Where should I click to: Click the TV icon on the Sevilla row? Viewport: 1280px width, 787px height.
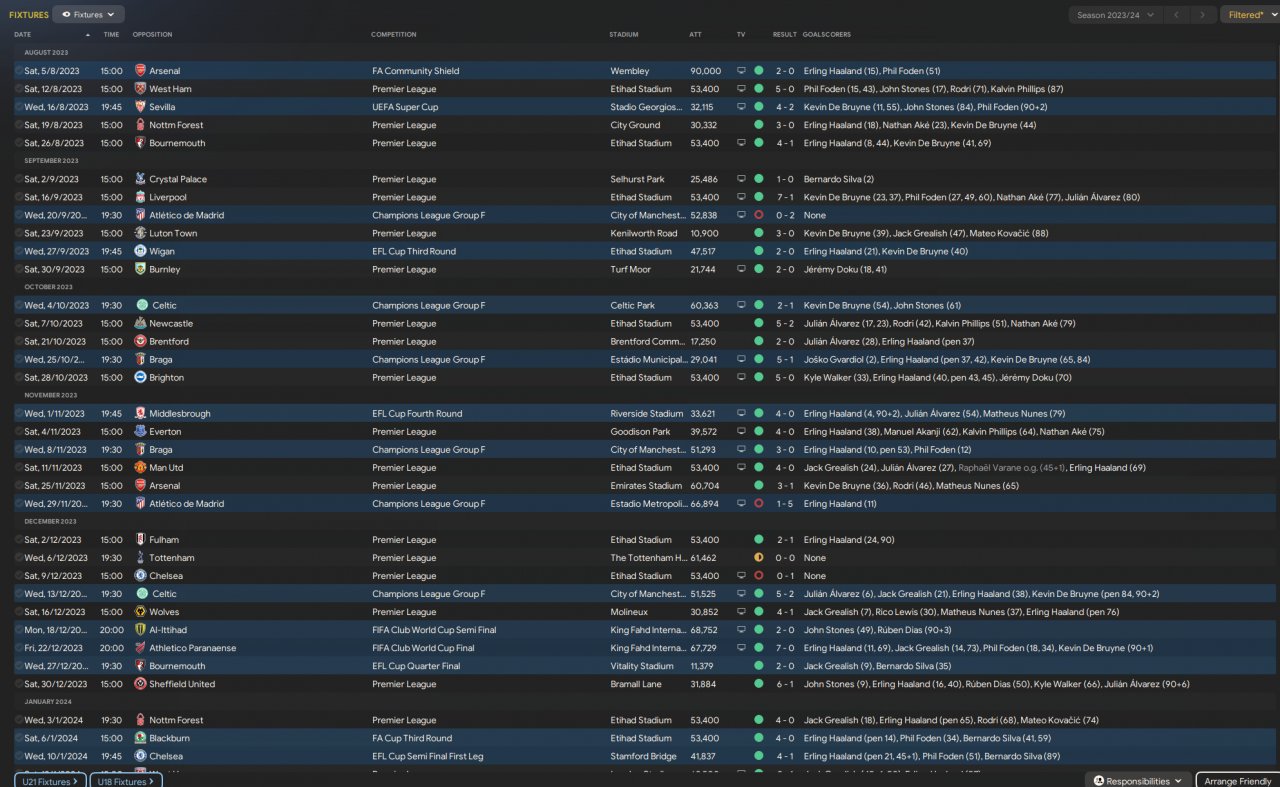[741, 107]
